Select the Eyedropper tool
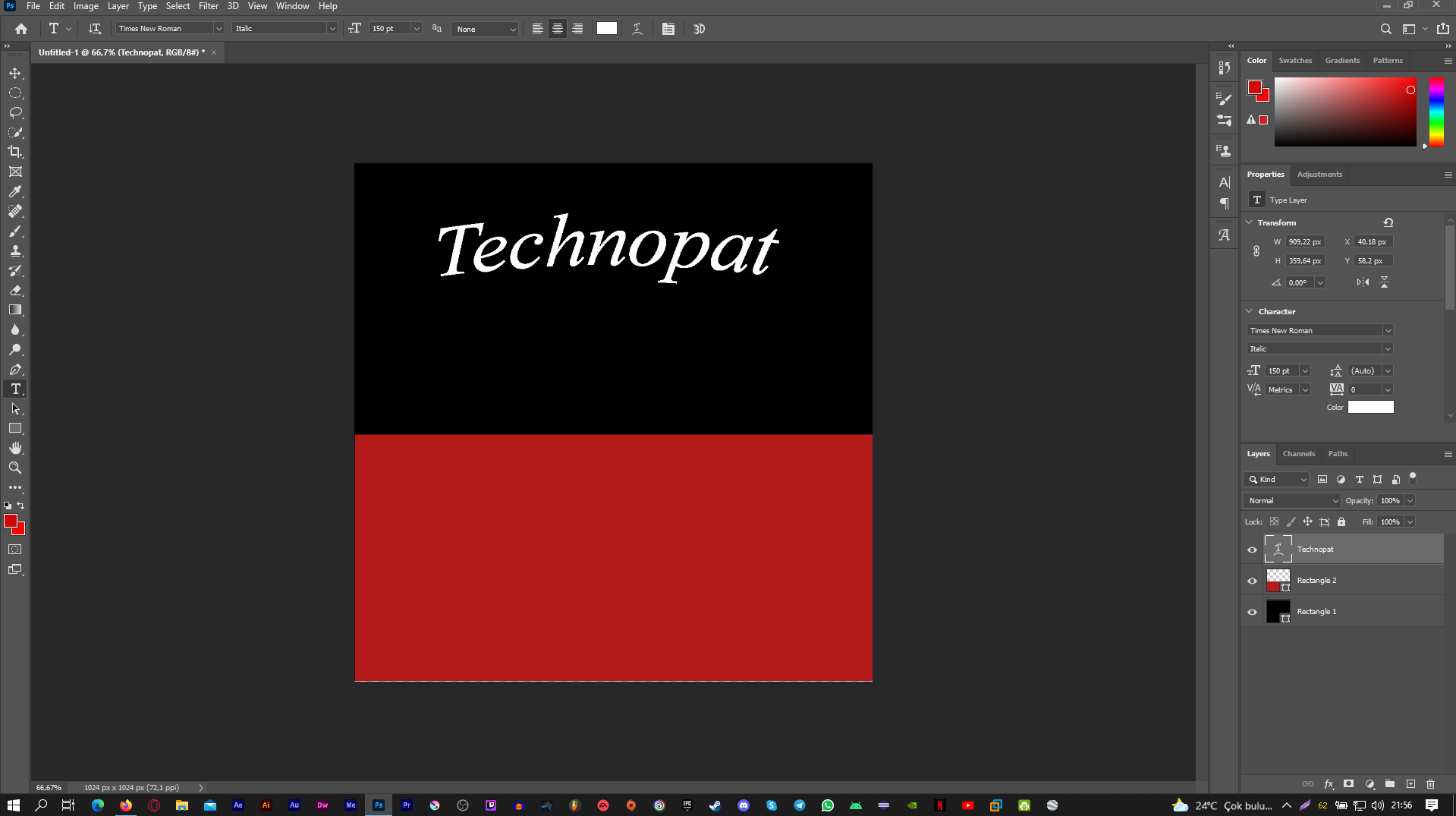Image resolution: width=1456 pixels, height=816 pixels. [15, 191]
